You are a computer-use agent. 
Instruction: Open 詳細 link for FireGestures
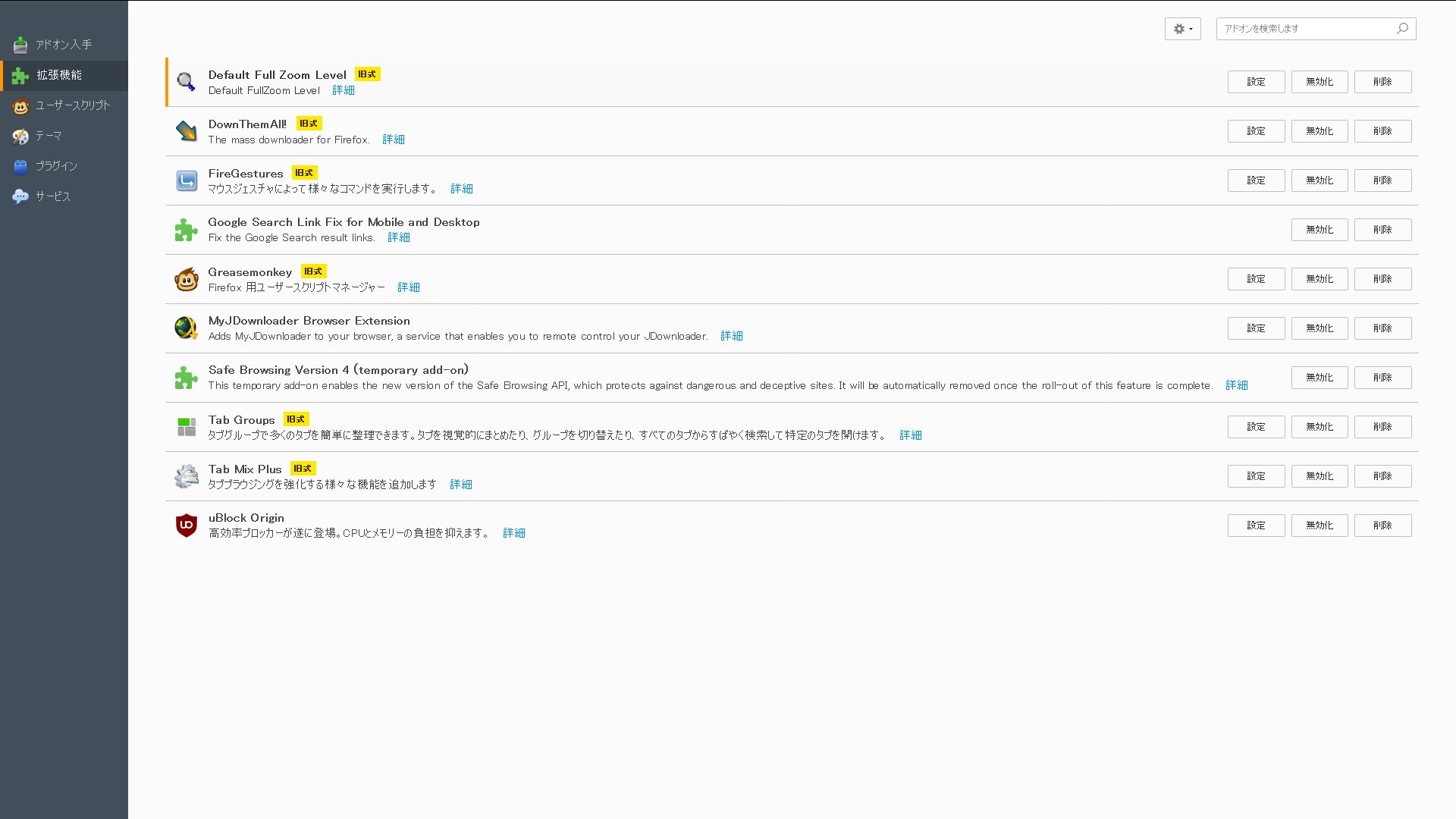[x=462, y=189]
